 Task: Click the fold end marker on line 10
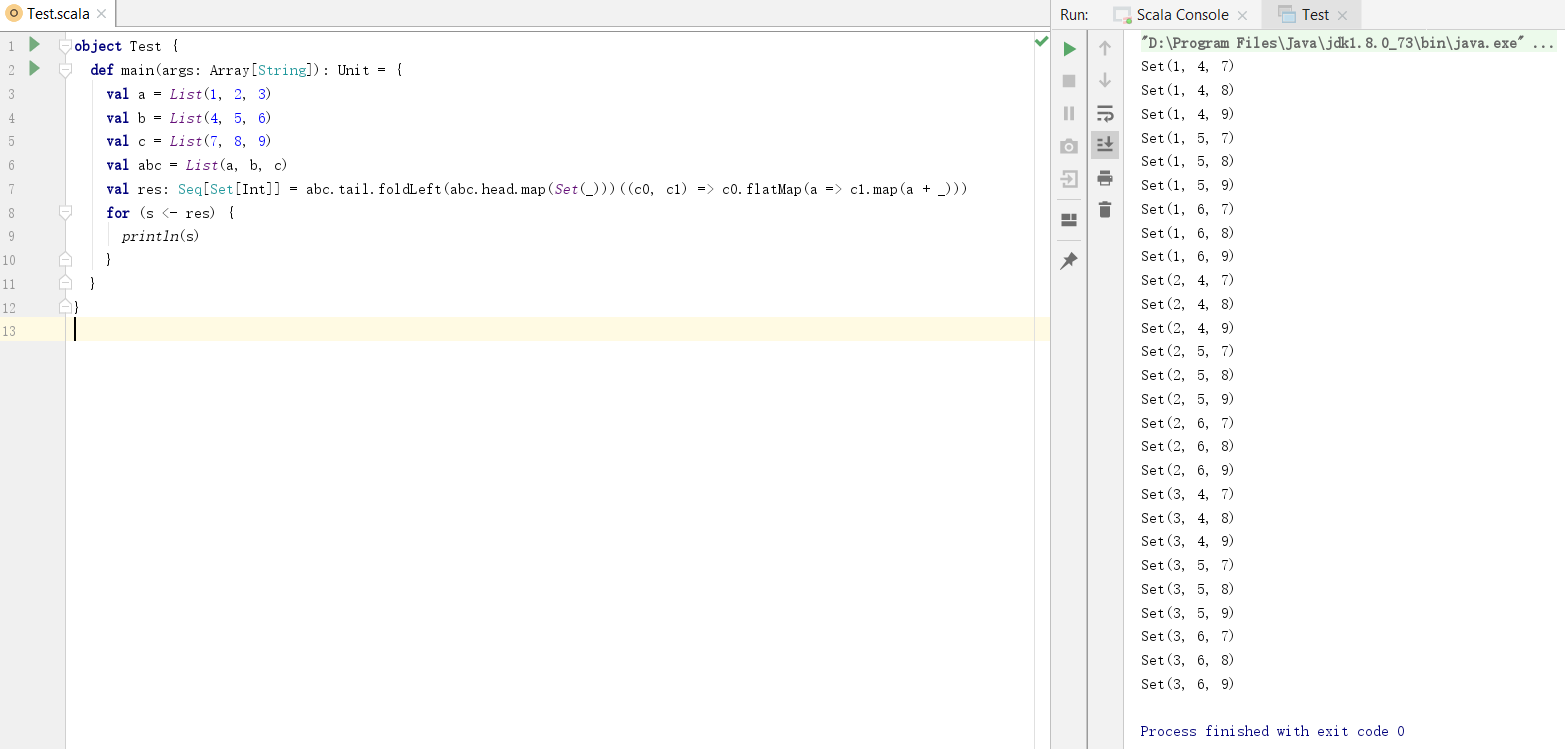pyautogui.click(x=65, y=259)
